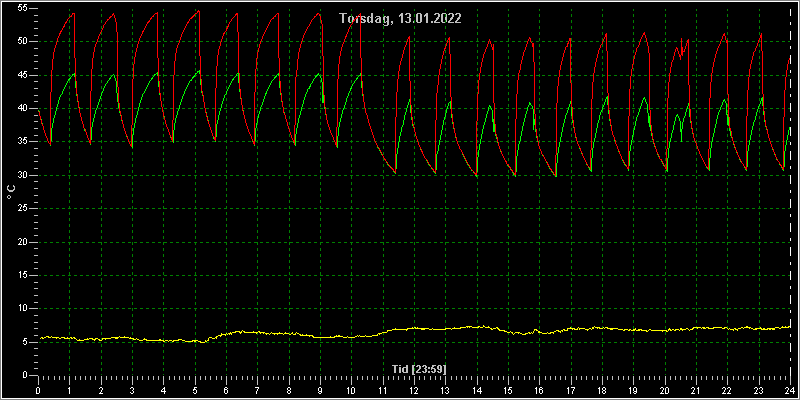
Task: Click the 30 value on temperature axis
Action: coord(22,175)
